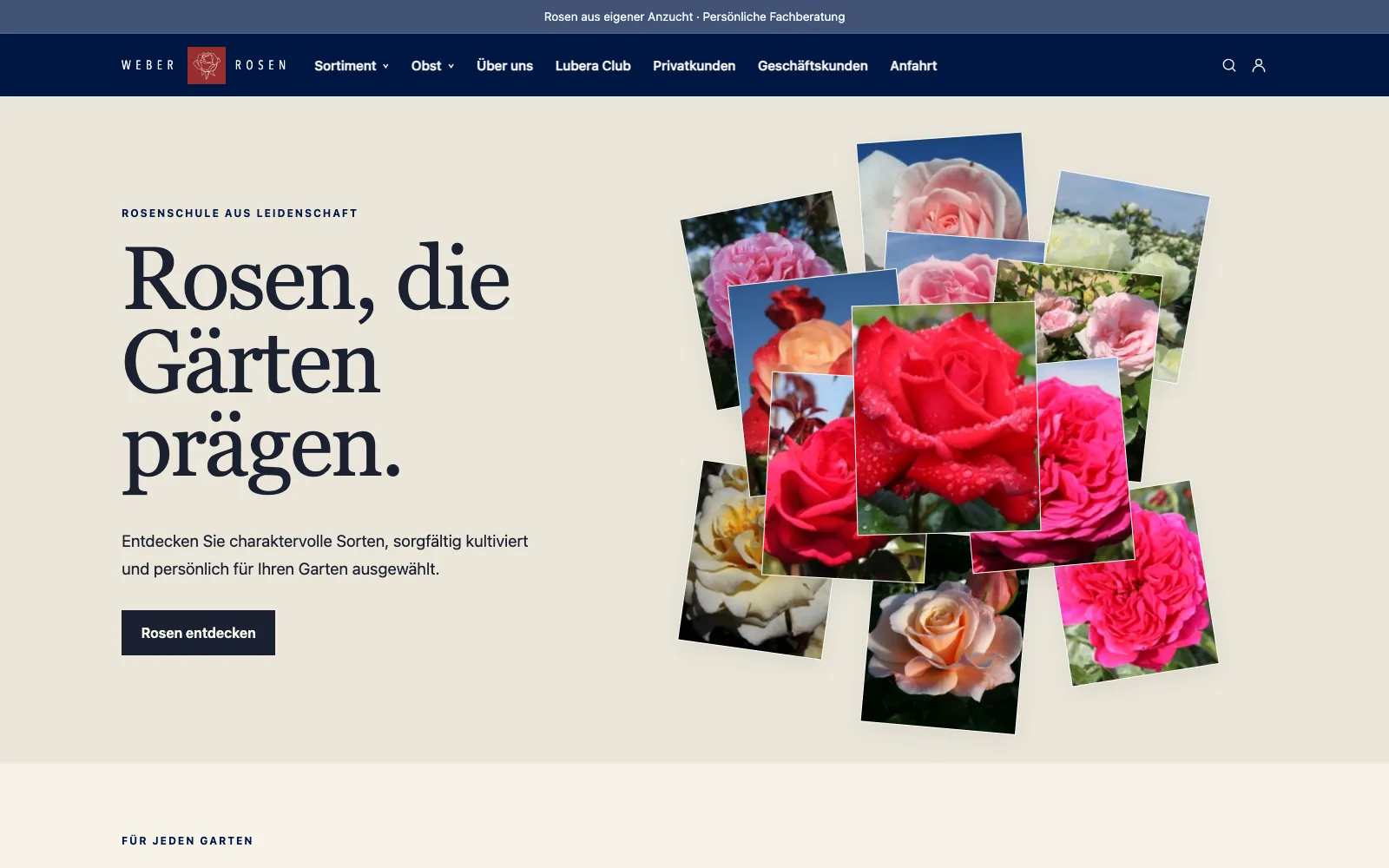Image resolution: width=1389 pixels, height=868 pixels.
Task: Click the 'ROSENSCHULE AUS LEIDENSCHAFT' label
Action: [x=240, y=213]
